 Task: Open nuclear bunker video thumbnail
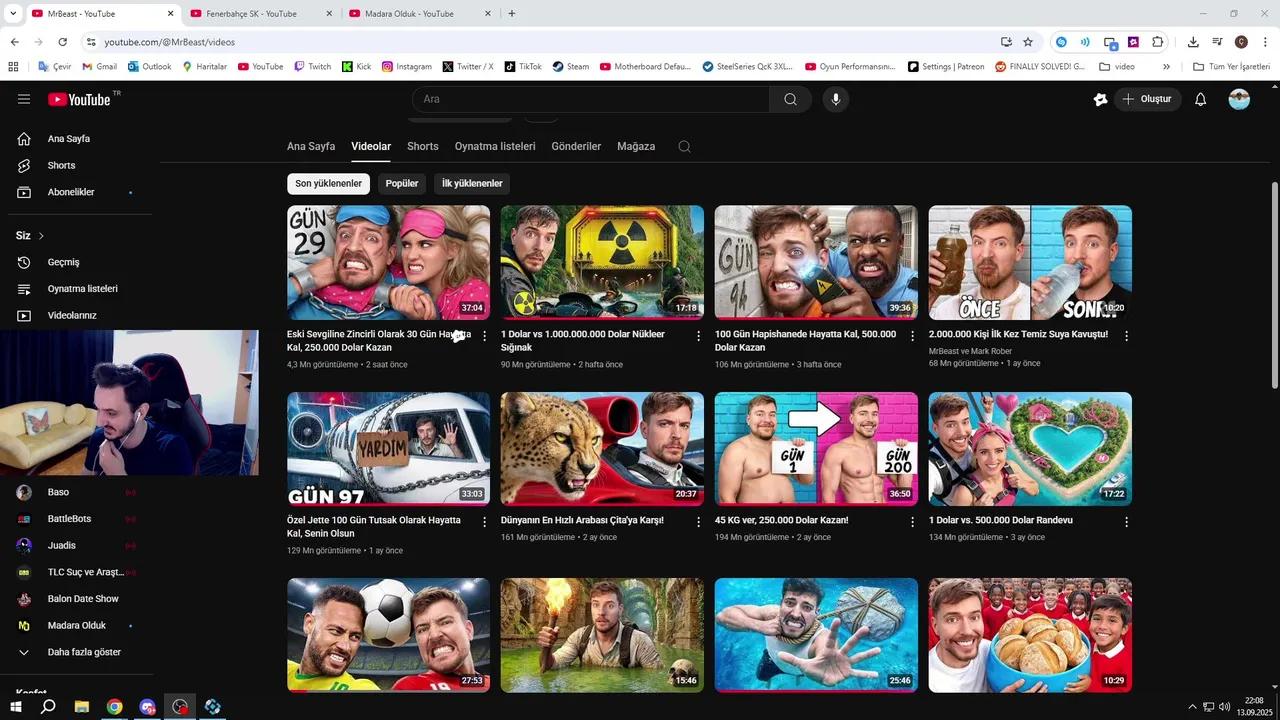click(602, 262)
